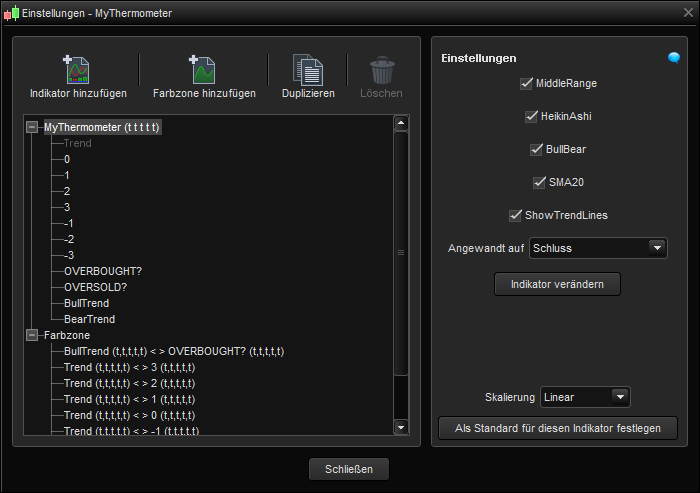This screenshot has width=700, height=493.
Task: Select tree item -1
Action: coord(69,223)
